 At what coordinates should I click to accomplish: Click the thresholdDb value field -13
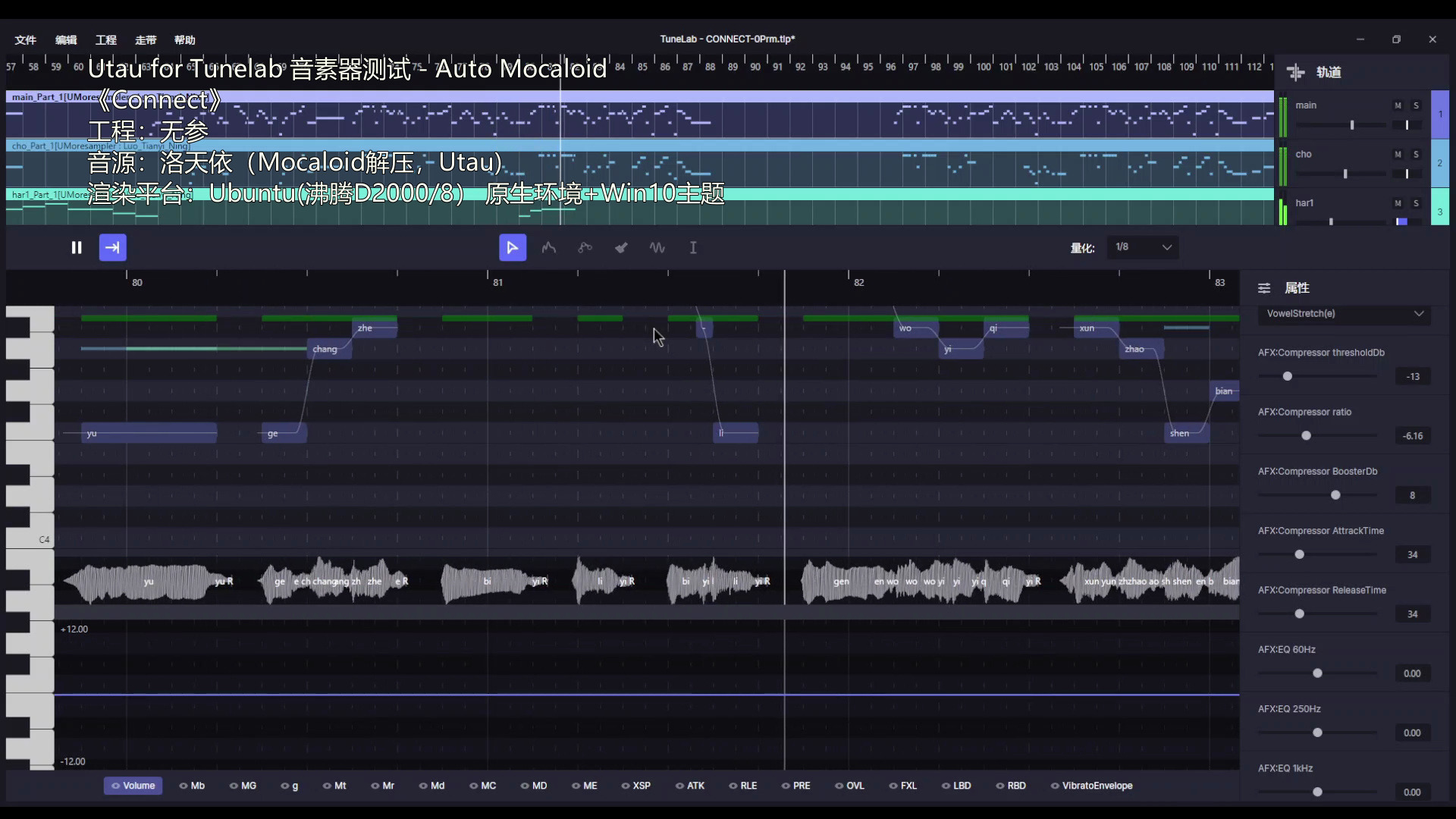pyautogui.click(x=1412, y=376)
